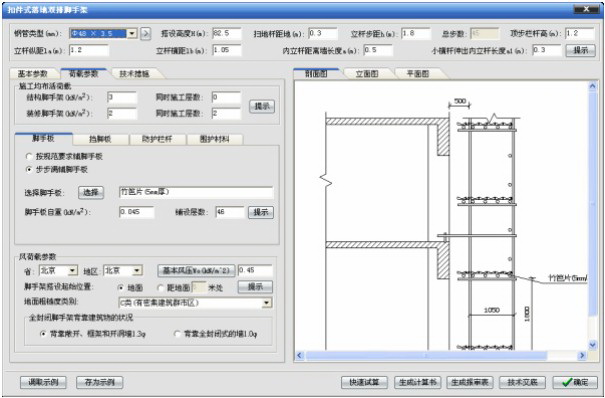Screen dimensions: 605x398
Task: Switch to the 基本参数 tab
Action: (x=33, y=74)
